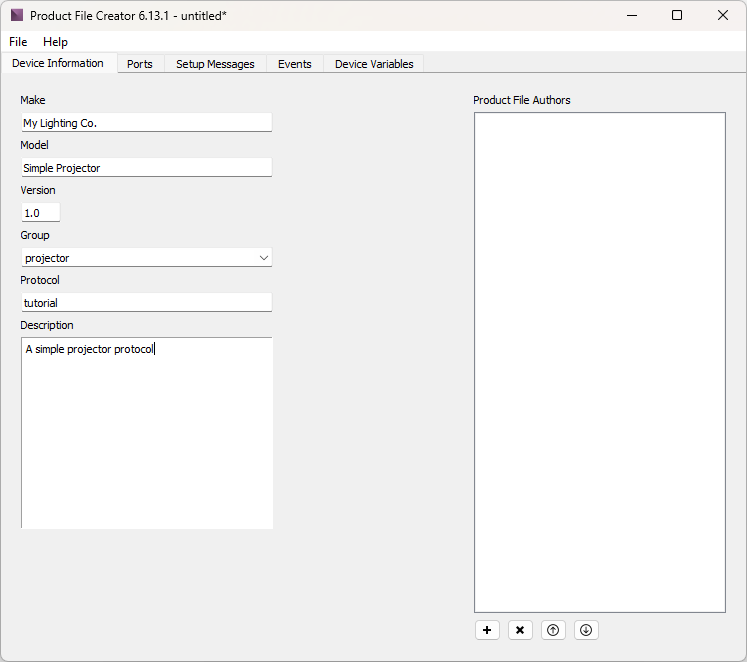Screen dimensions: 747x662
Task: Click the remove author X icon
Action: pyautogui.click(x=520, y=630)
